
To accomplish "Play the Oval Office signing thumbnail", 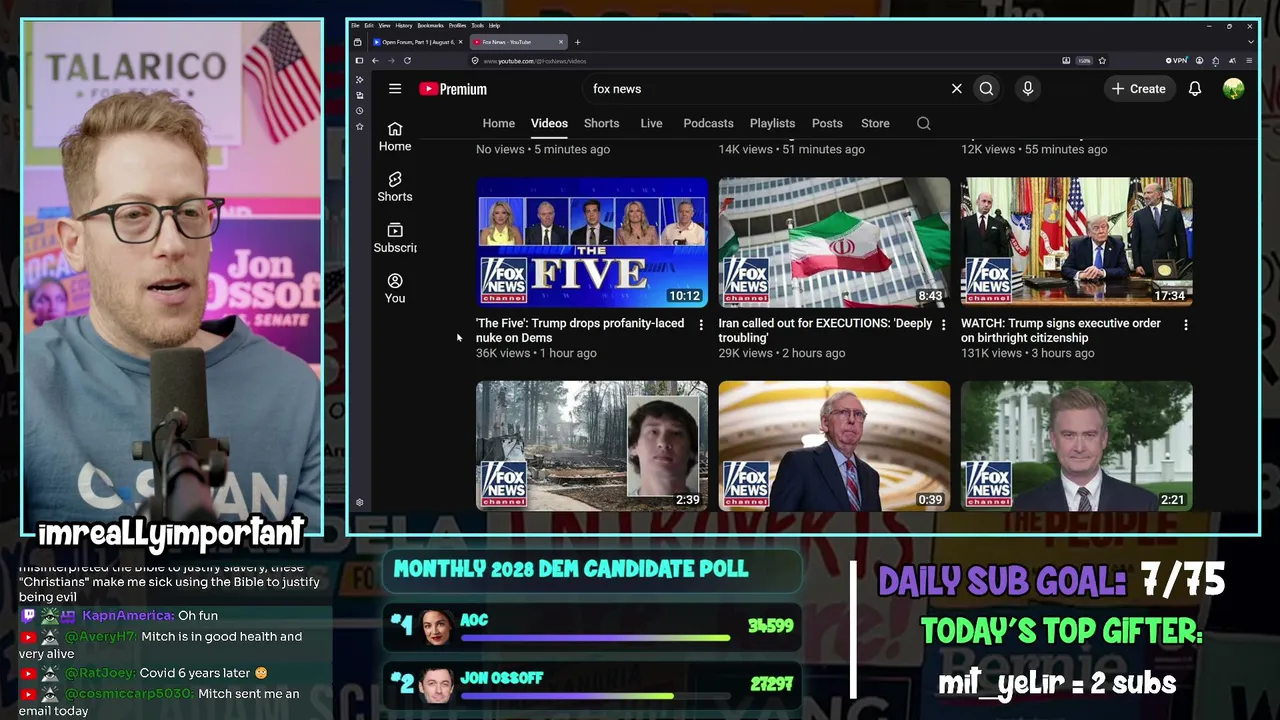I will tap(1077, 242).
